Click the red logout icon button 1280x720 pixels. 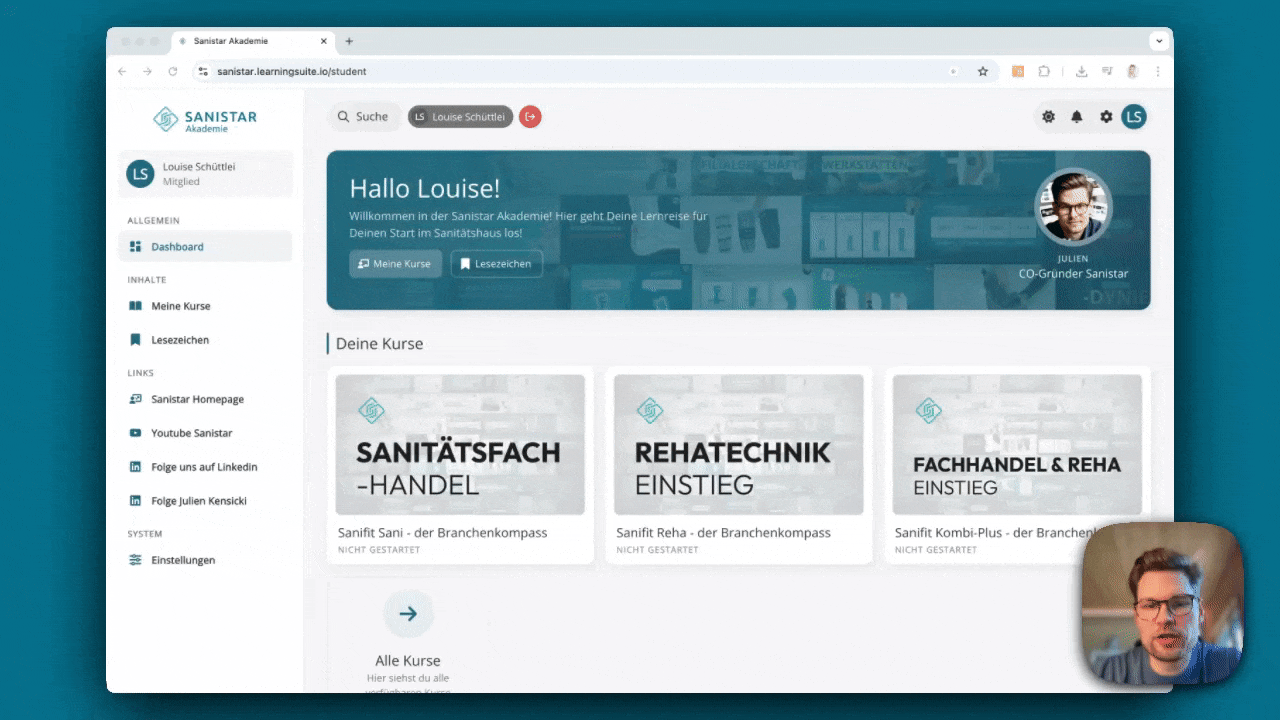pos(531,117)
